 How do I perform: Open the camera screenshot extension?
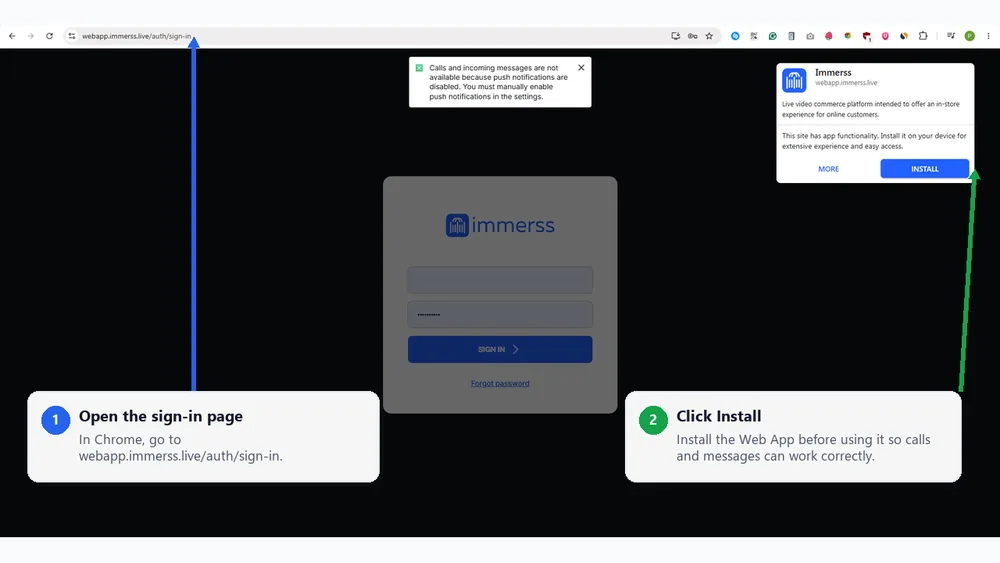(x=810, y=36)
